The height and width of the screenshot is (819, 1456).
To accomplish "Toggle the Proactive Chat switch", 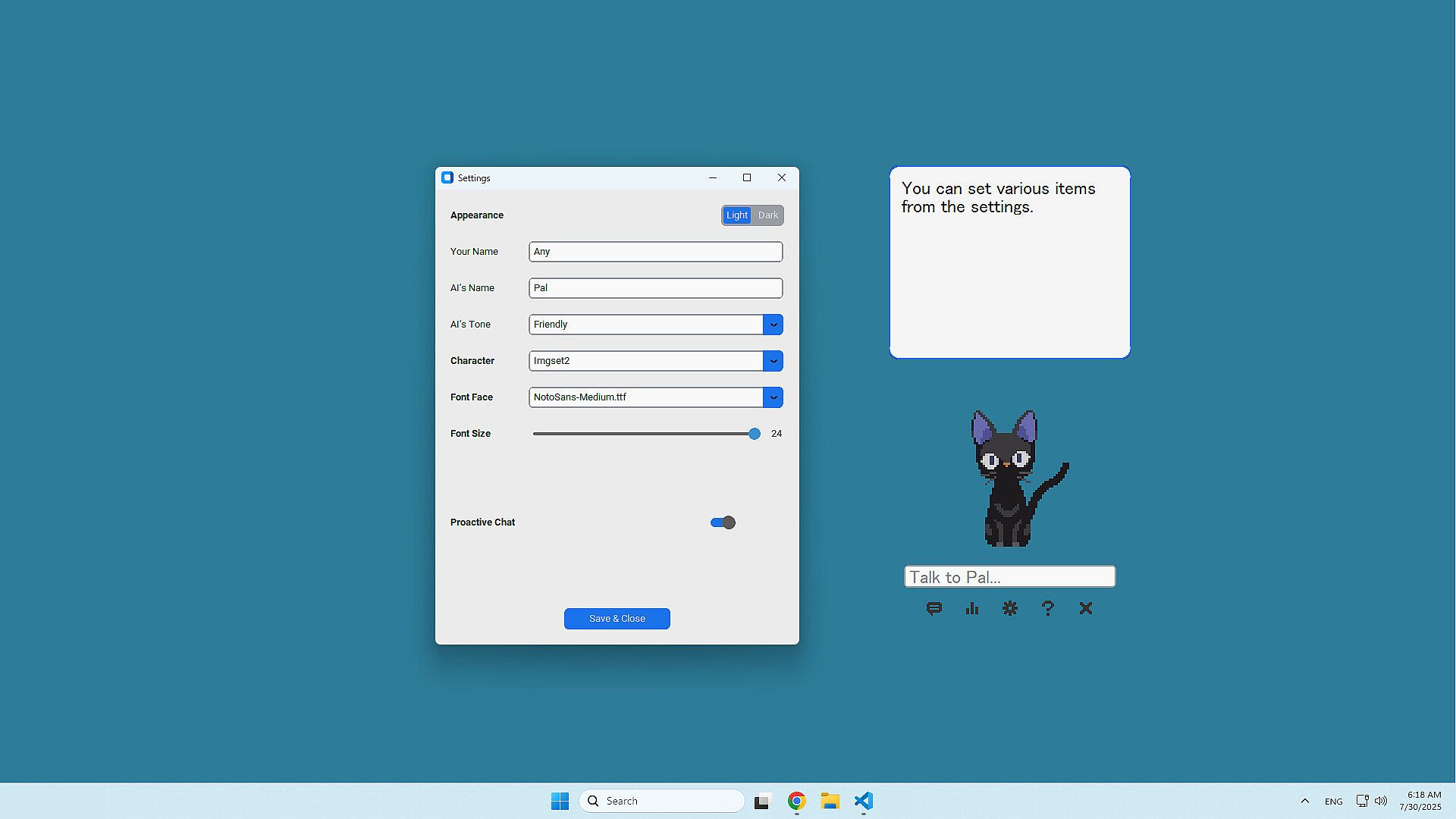I will [723, 522].
